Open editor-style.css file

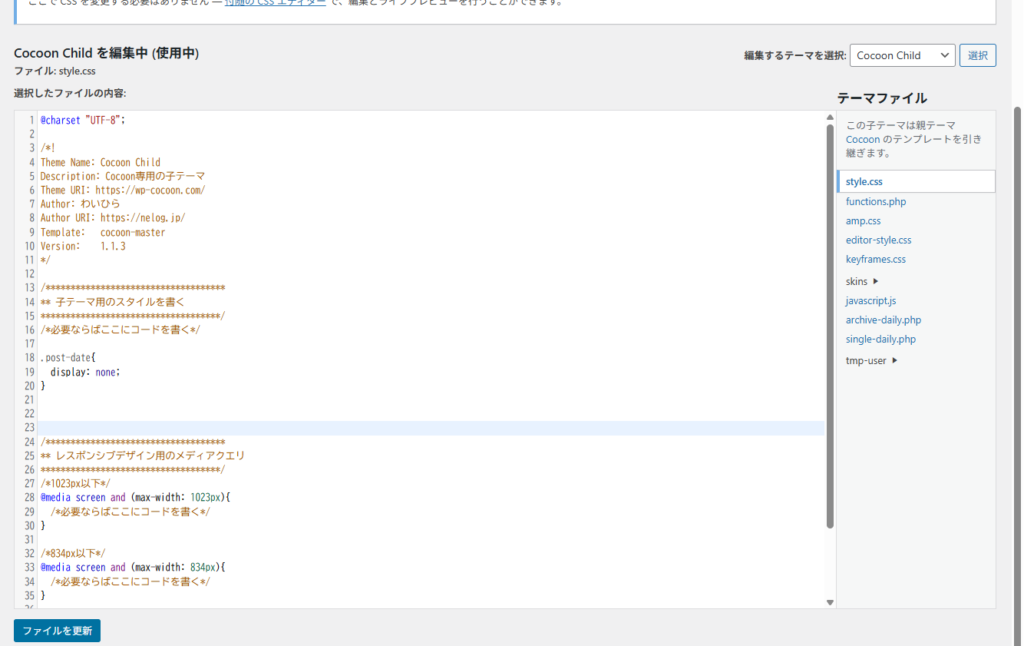click(x=878, y=240)
